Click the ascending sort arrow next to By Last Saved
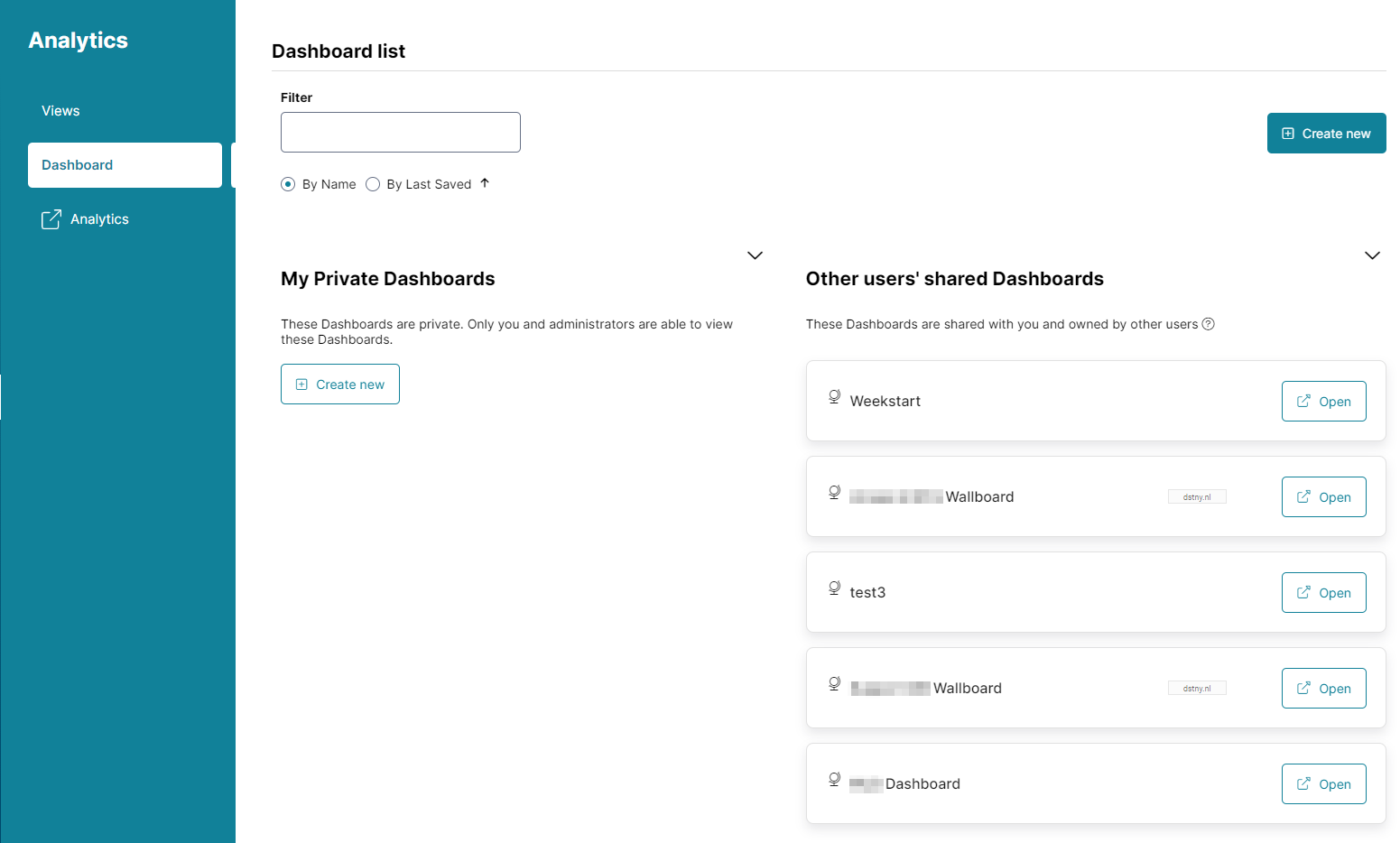The height and width of the screenshot is (843, 1400). coord(485,183)
